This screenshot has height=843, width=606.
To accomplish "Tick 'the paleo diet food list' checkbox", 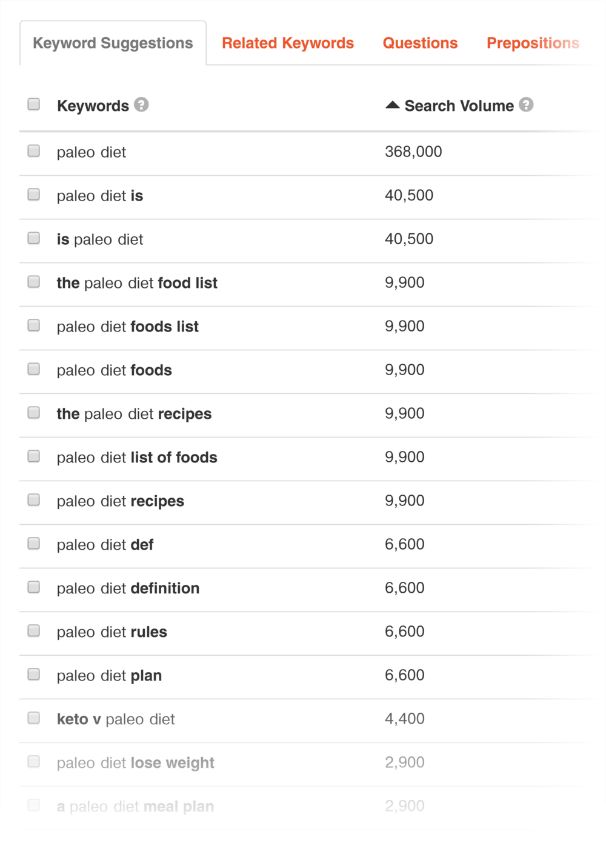I will coord(34,282).
